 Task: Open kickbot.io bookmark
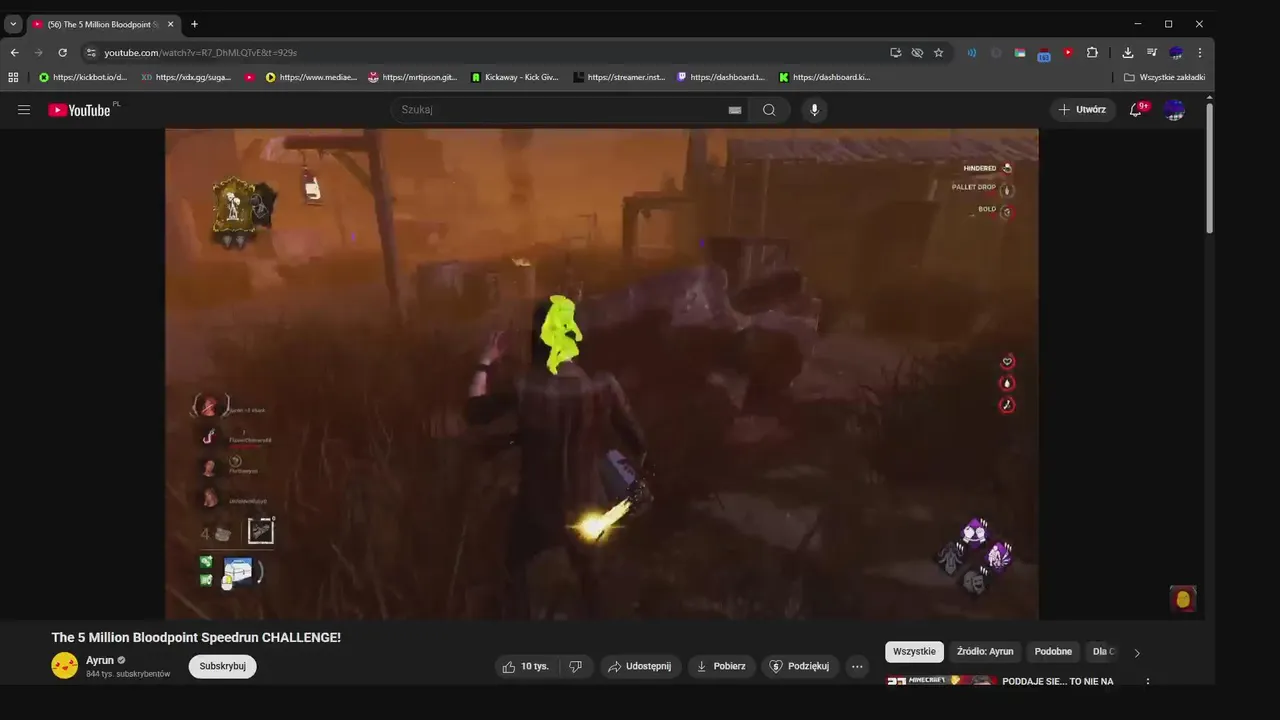point(83,77)
